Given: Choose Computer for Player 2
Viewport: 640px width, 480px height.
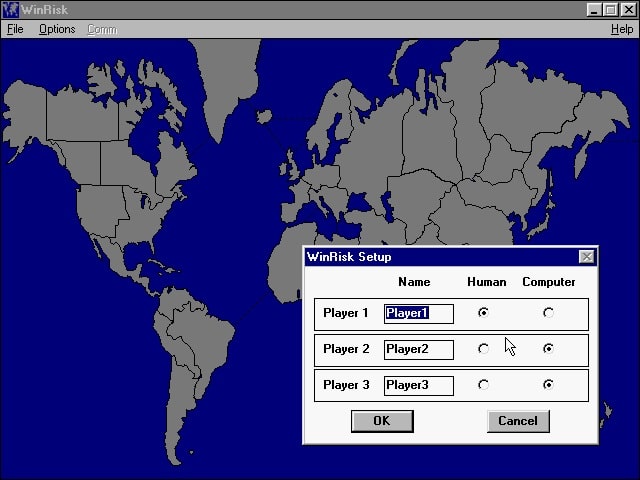Looking at the screenshot, I should click(x=548, y=349).
